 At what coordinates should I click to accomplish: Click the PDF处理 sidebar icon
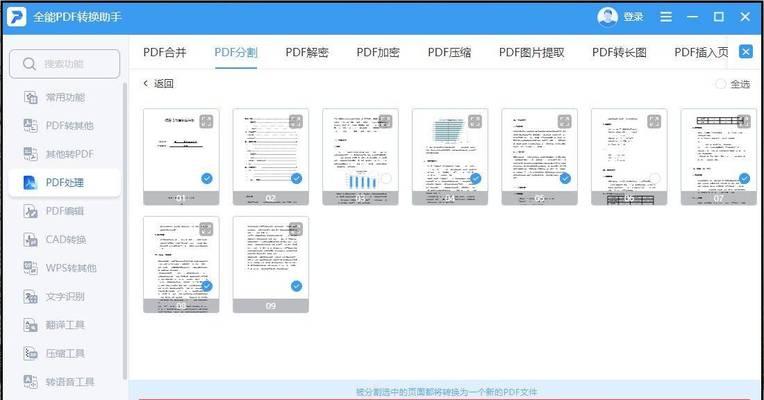(30, 183)
